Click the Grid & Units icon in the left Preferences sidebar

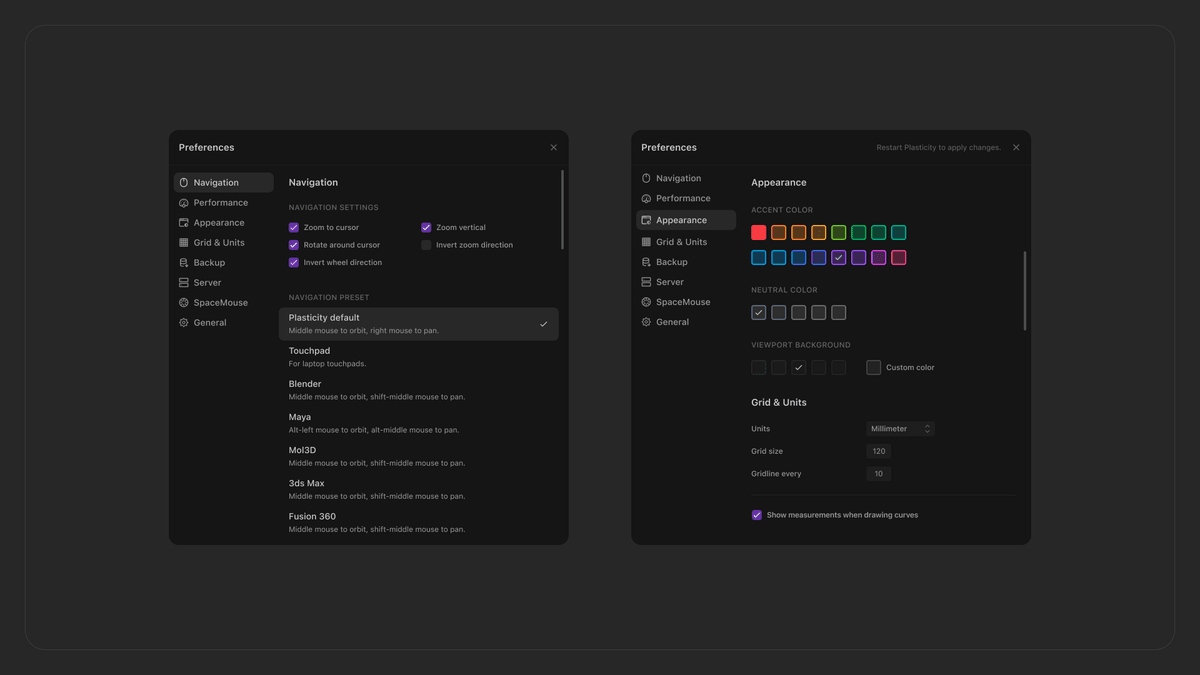pos(184,243)
